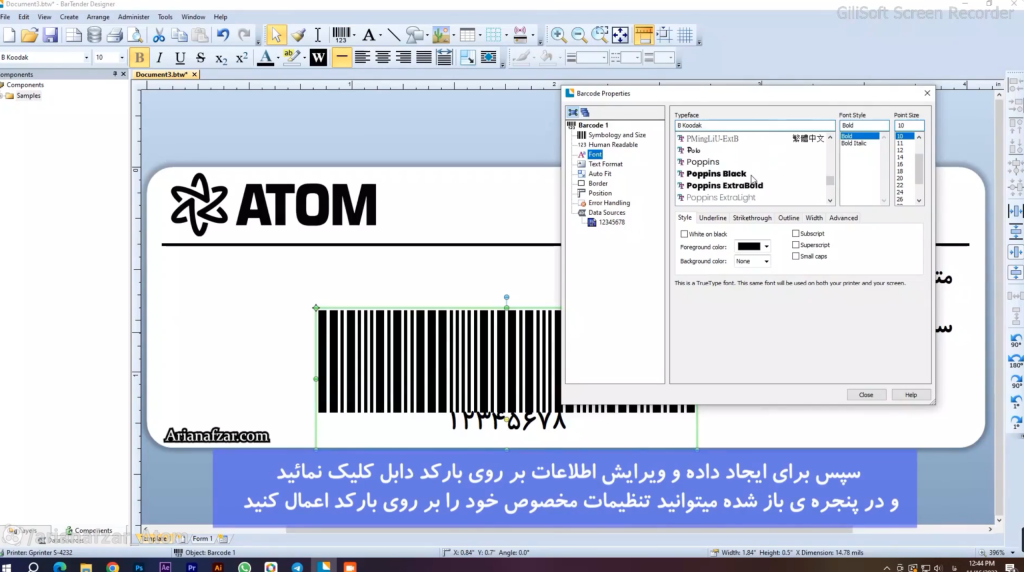
Task: Click the center alignment icon
Action: [383, 57]
